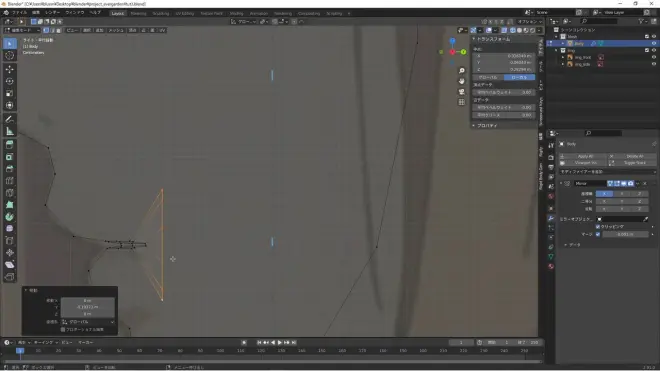This screenshot has width=660, height=371.
Task: Switch to the UV Editing workspace tab
Action: [185, 13]
